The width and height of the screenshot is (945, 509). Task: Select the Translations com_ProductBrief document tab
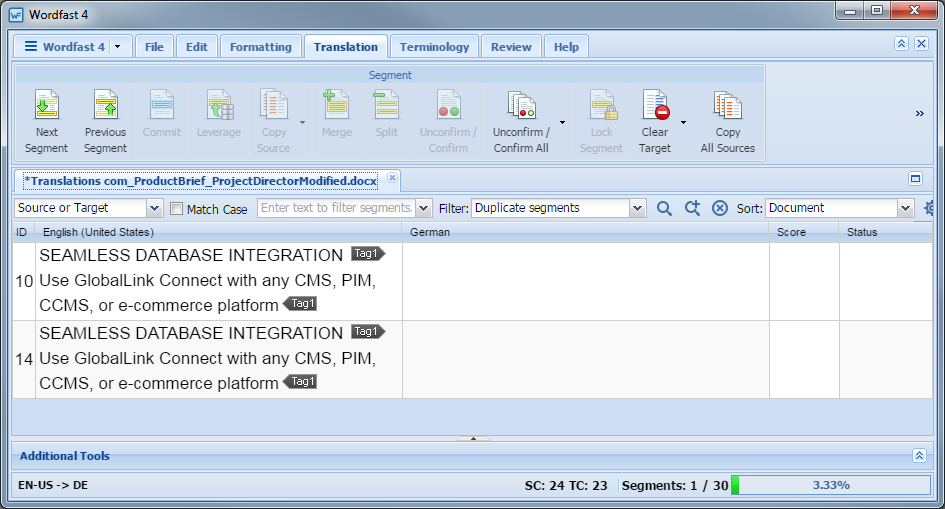(x=201, y=181)
